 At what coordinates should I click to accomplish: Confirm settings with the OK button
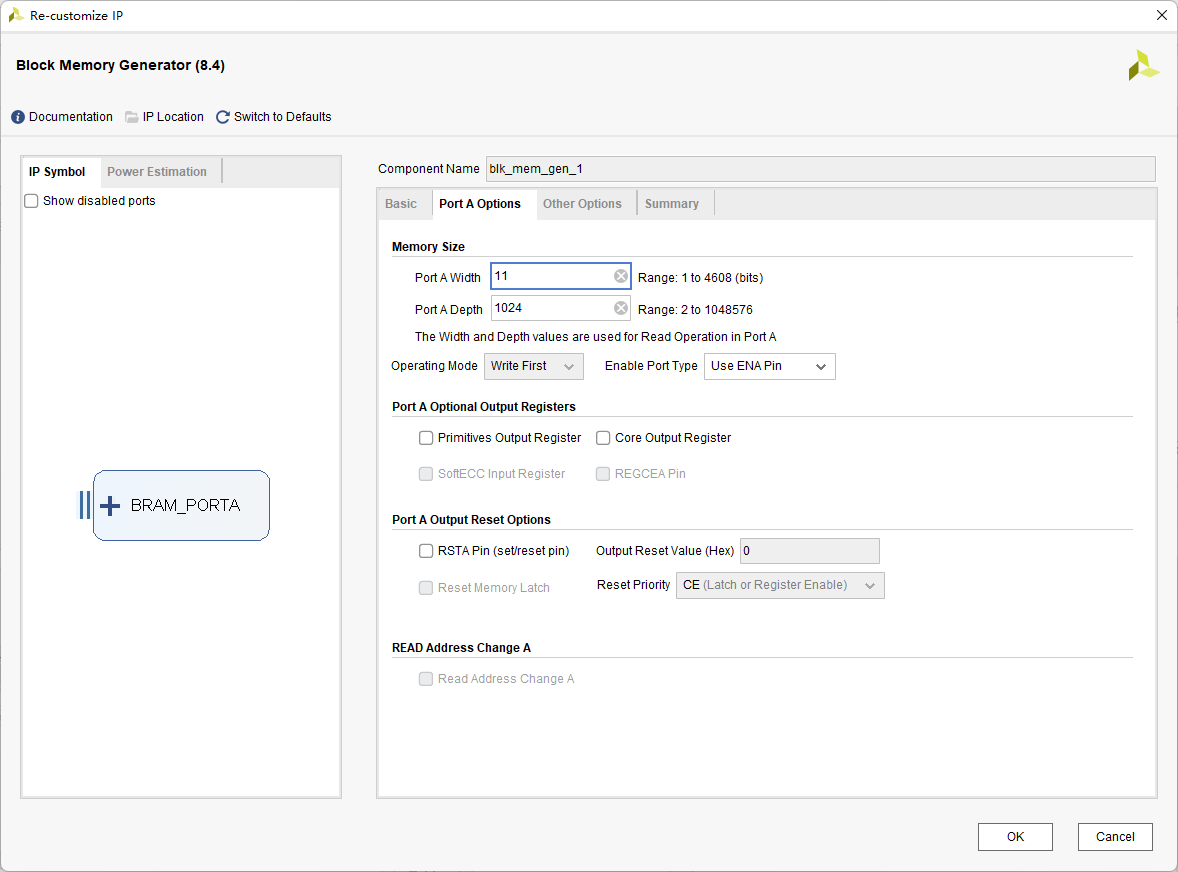point(1015,837)
